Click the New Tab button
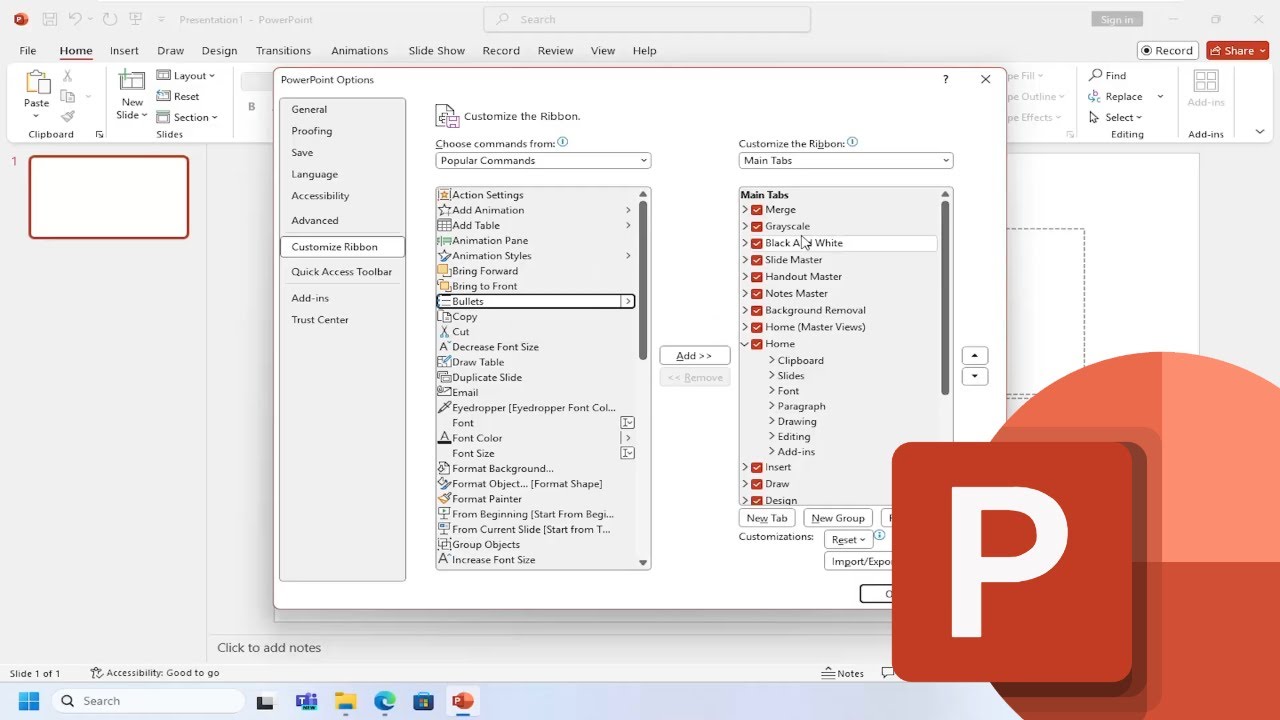The height and width of the screenshot is (720, 1280). (768, 518)
